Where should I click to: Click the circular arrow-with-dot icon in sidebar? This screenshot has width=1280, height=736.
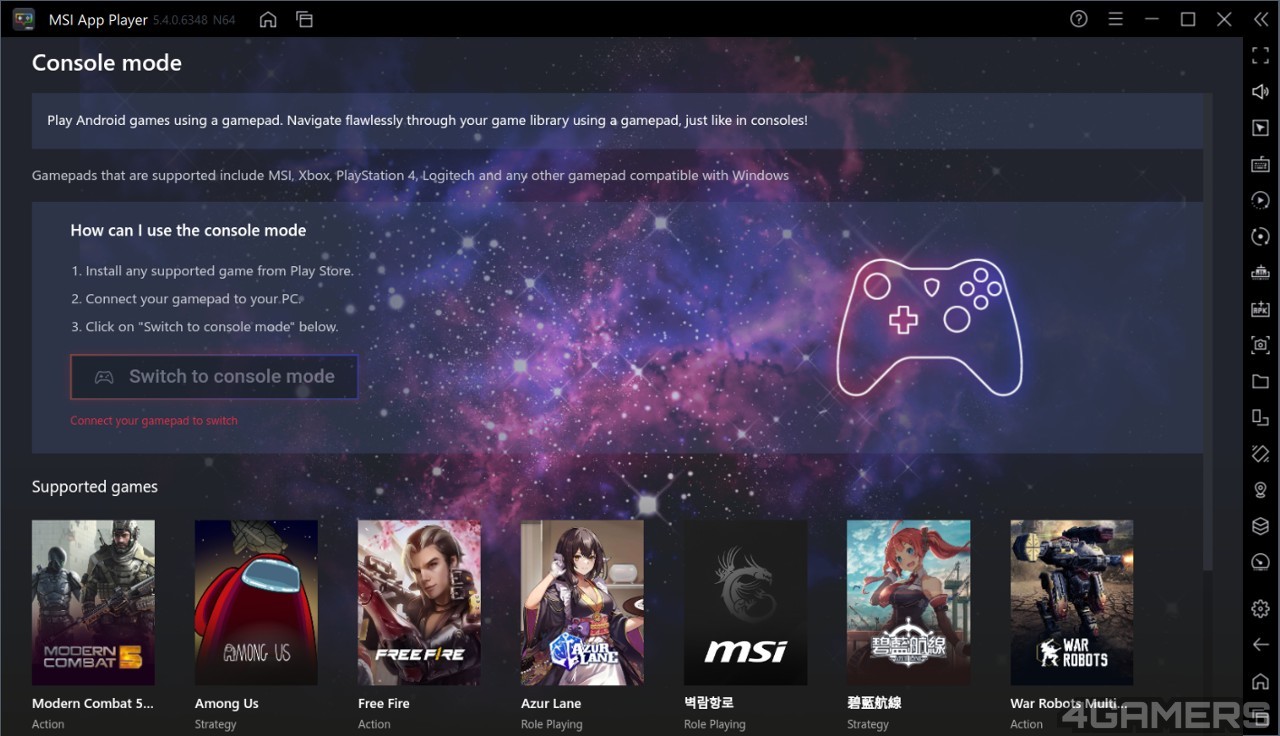(1260, 237)
